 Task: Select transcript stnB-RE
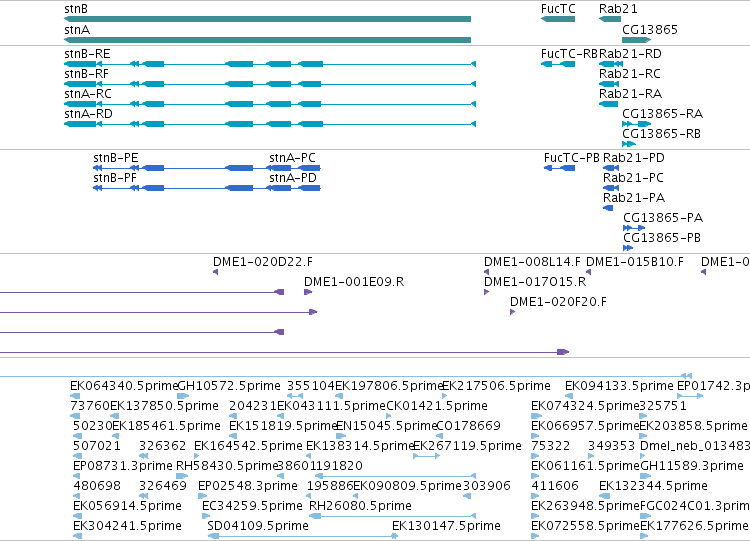(270, 64)
